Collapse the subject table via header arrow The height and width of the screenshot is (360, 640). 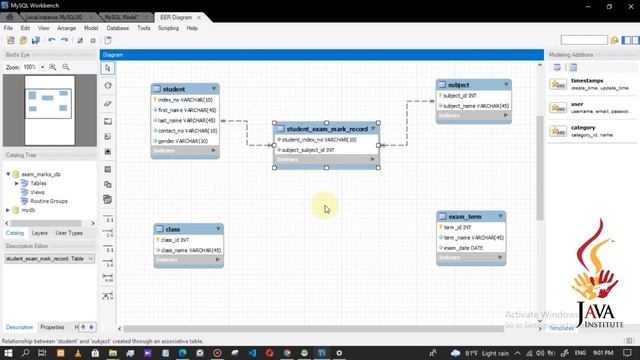tap(506, 84)
